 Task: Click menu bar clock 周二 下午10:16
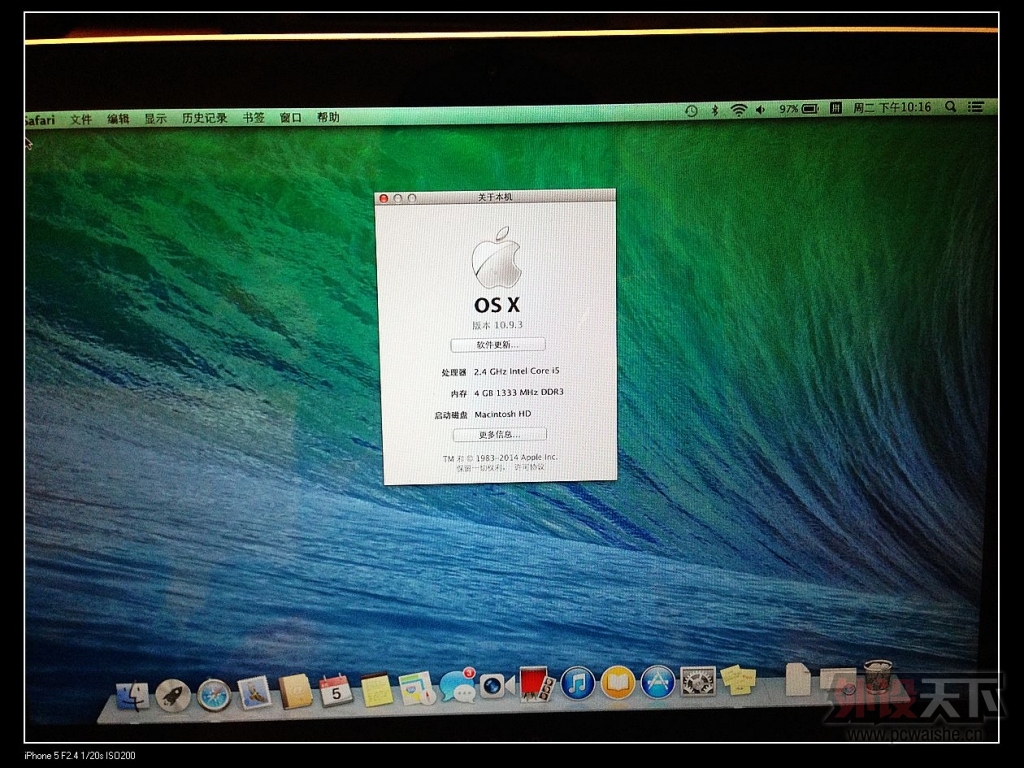pyautogui.click(x=892, y=107)
